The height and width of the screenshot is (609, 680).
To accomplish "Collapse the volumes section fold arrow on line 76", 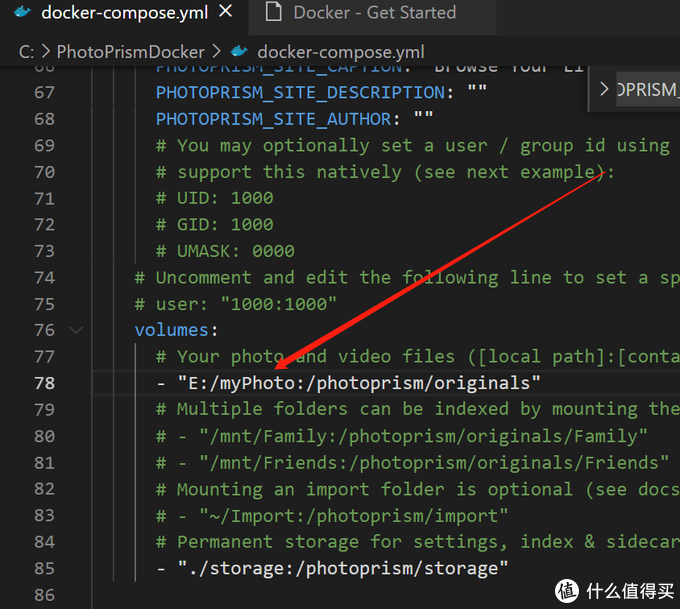I will click(x=76, y=330).
